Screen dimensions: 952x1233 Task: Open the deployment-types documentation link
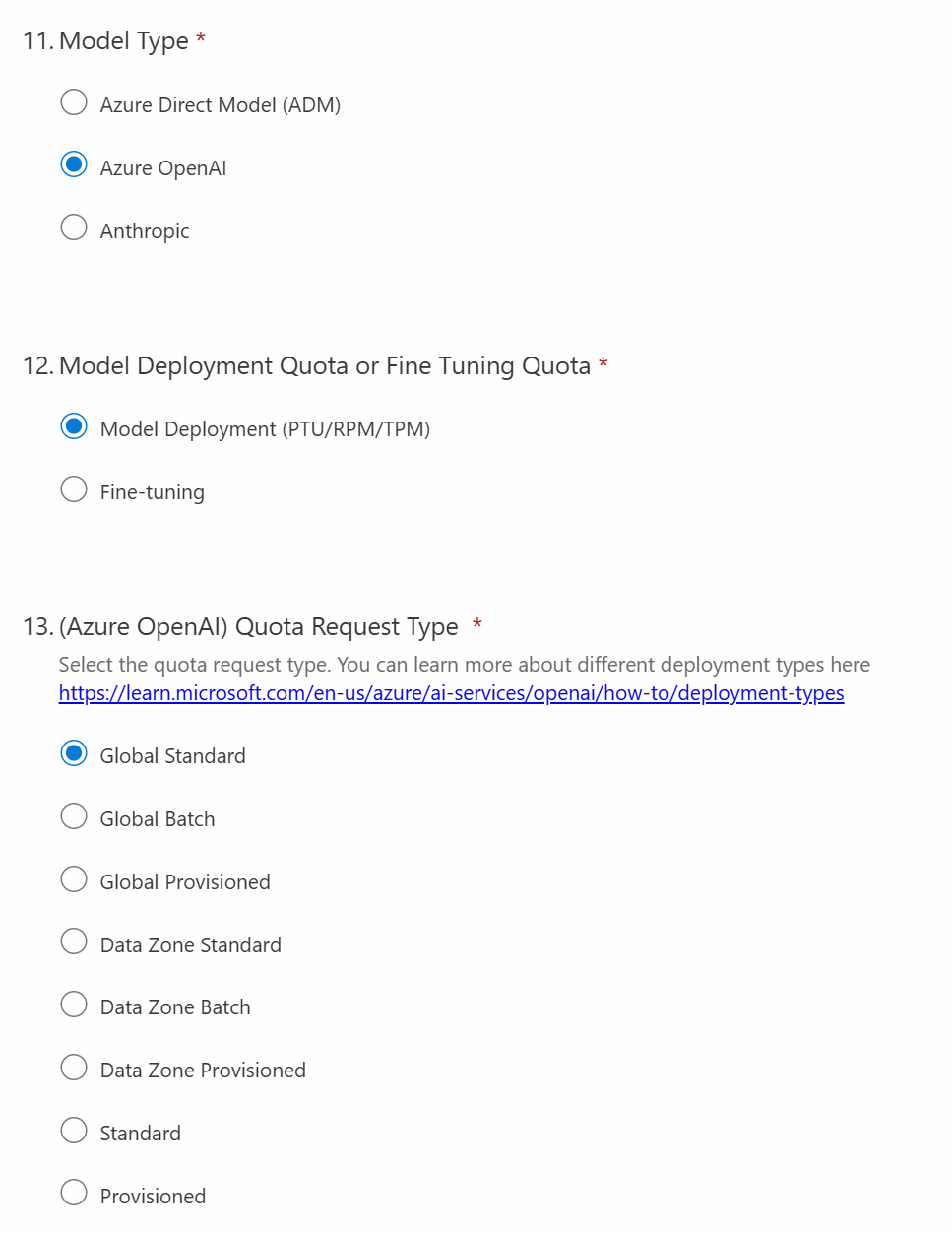tap(451, 693)
